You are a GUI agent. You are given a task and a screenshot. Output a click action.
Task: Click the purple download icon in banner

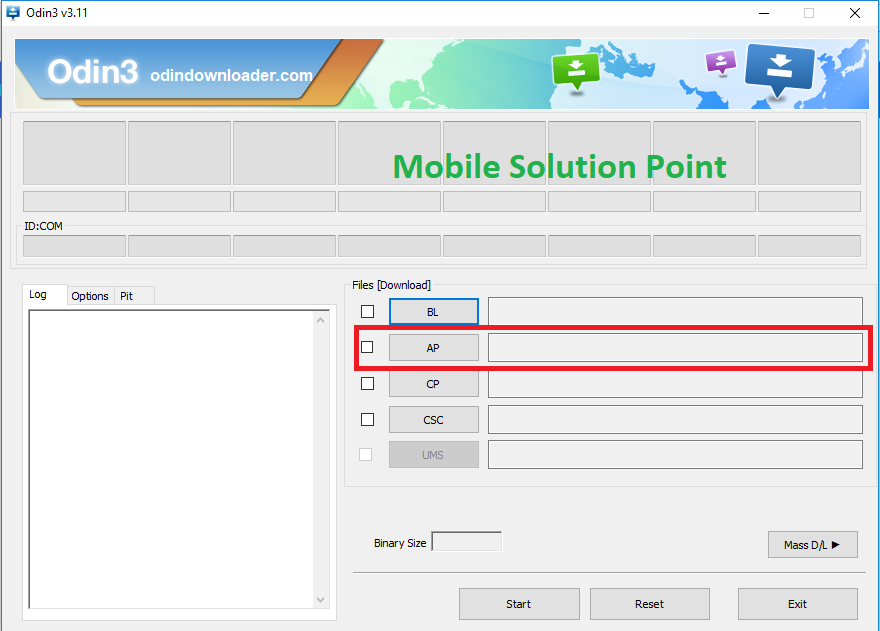click(721, 62)
